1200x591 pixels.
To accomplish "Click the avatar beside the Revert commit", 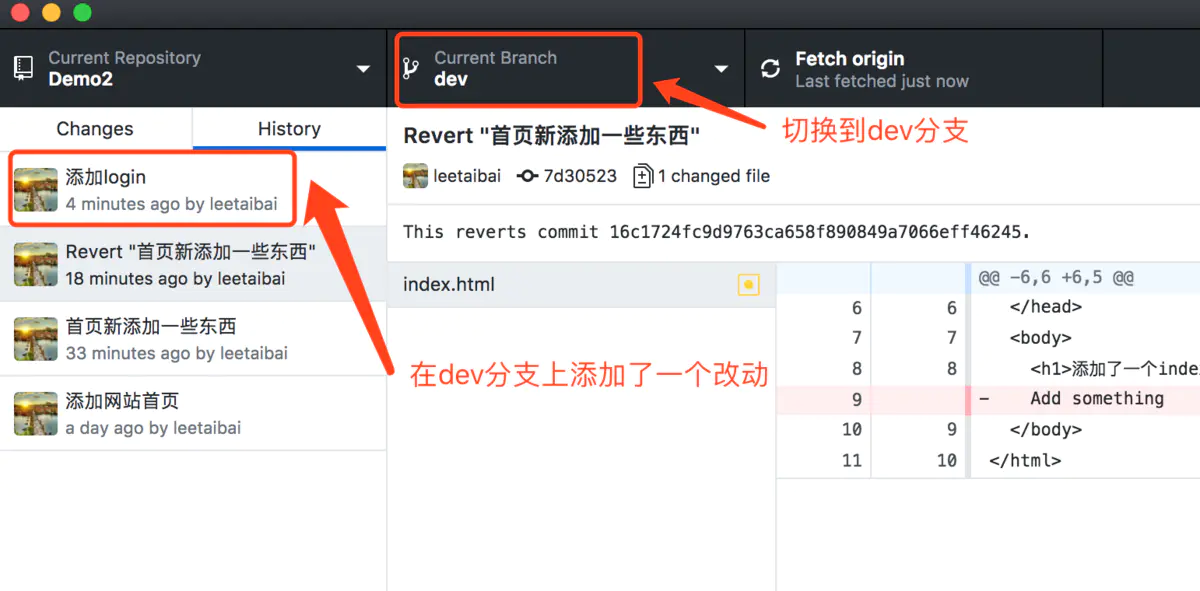I will (35, 264).
